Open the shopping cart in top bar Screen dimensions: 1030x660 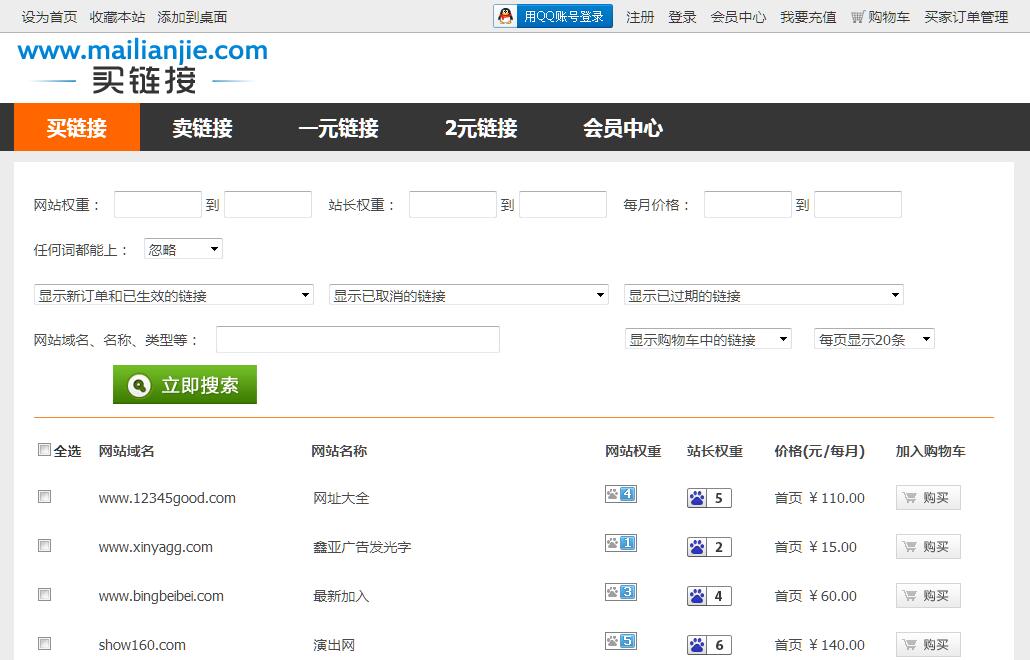tap(880, 17)
